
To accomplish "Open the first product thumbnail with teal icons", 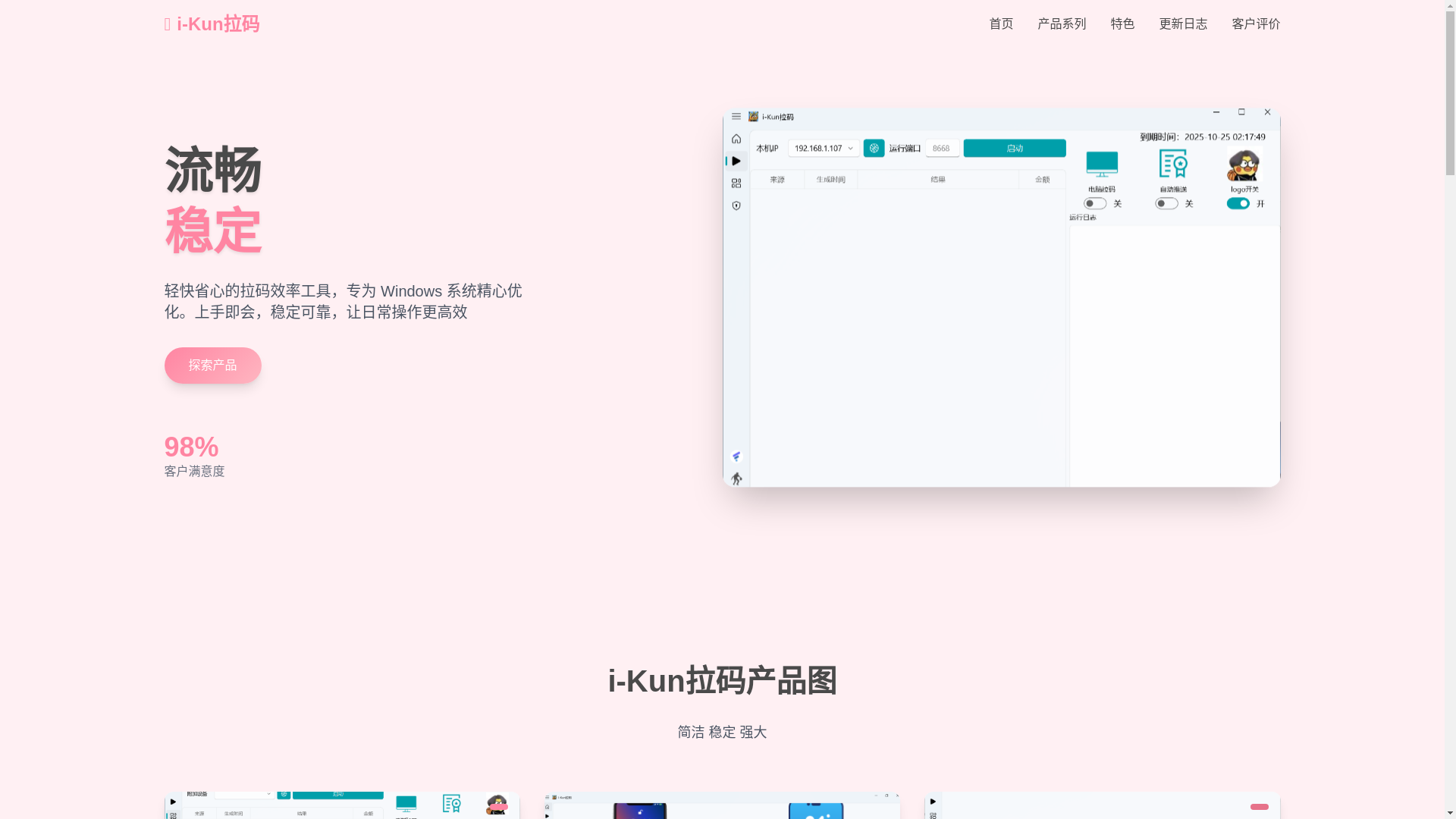I will pyautogui.click(x=342, y=805).
